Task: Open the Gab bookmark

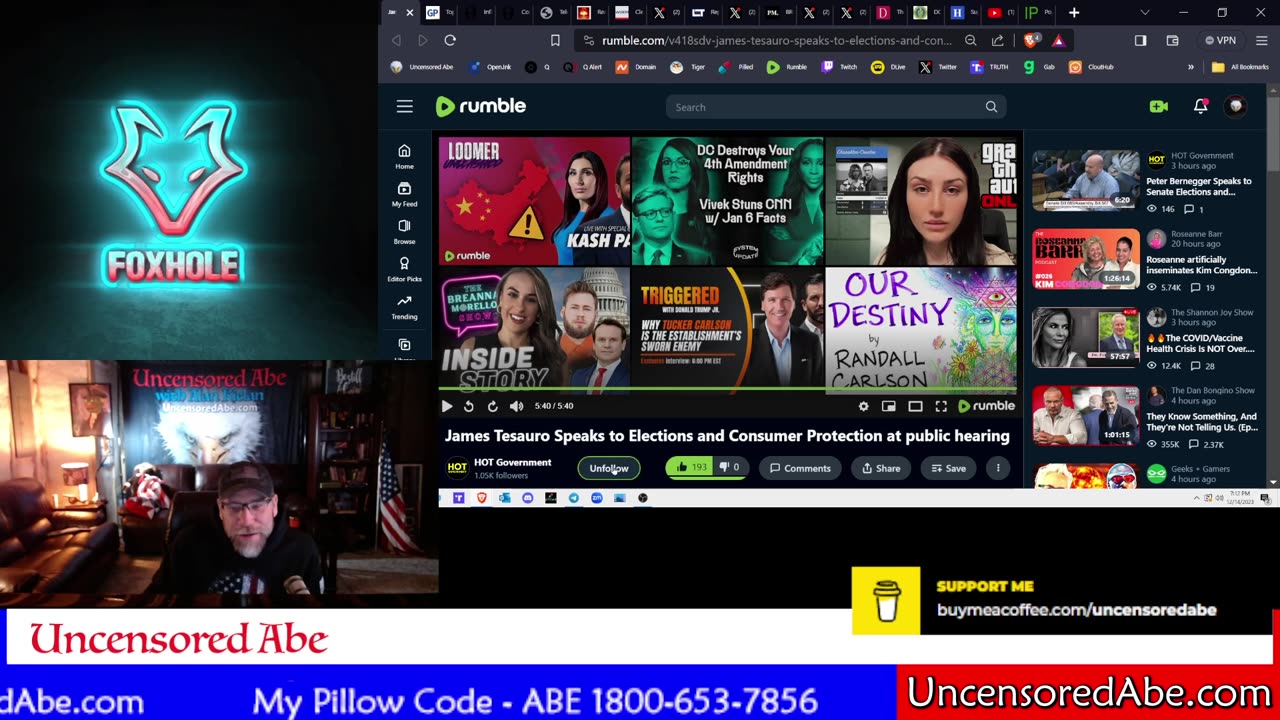Action: pyautogui.click(x=1039, y=67)
